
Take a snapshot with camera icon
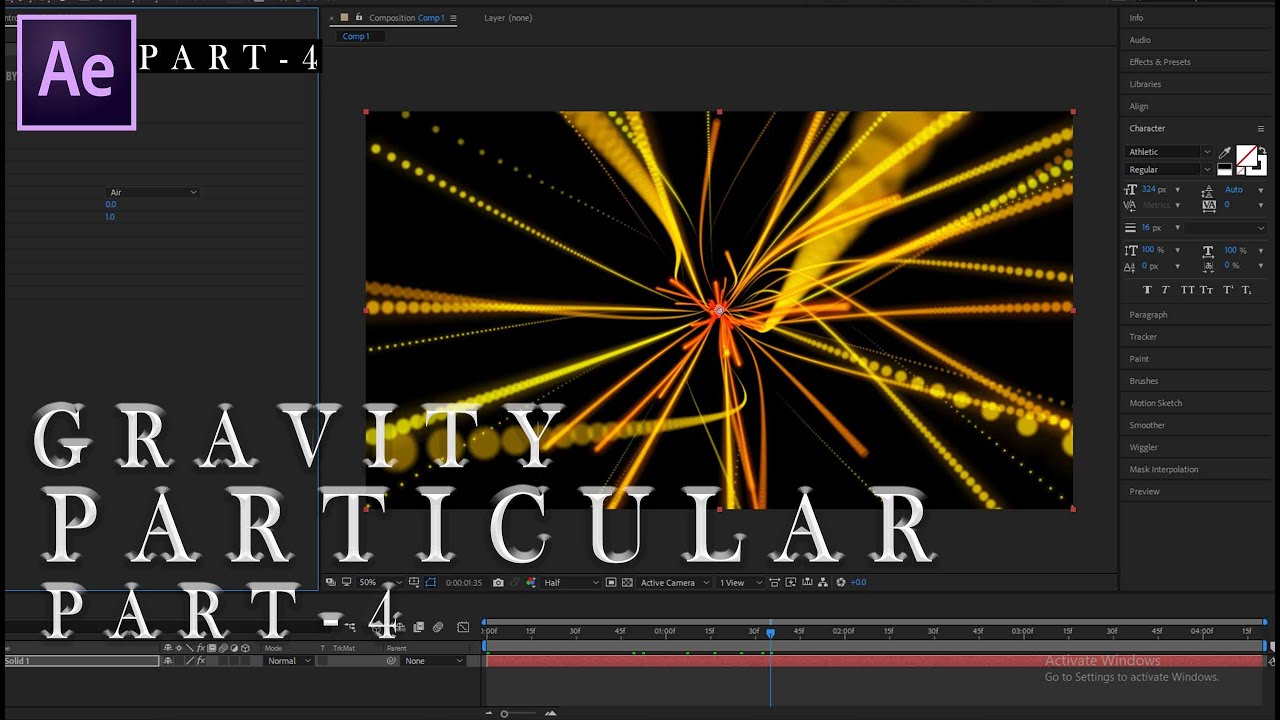[x=498, y=582]
